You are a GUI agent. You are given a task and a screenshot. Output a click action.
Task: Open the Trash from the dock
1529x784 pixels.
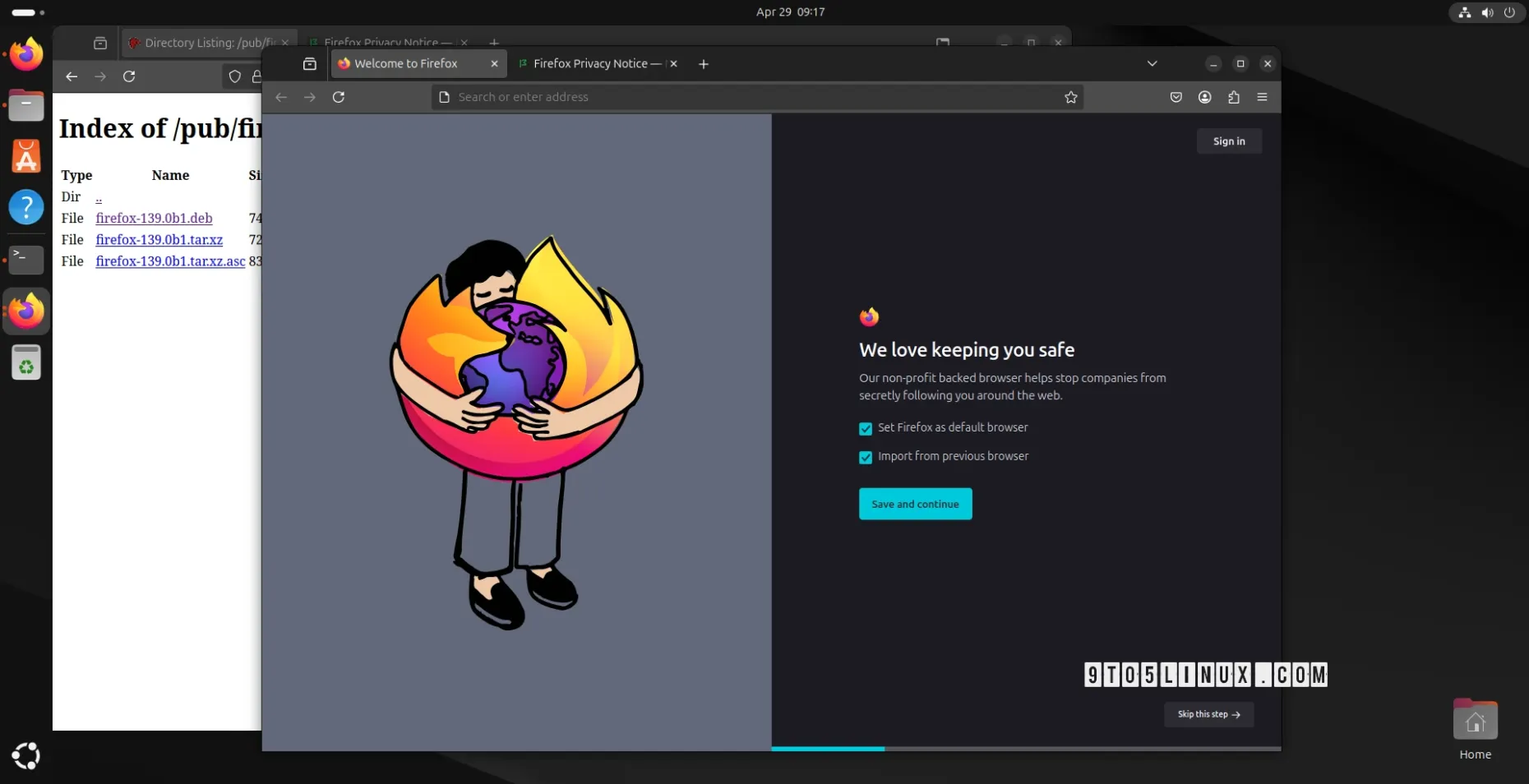pos(26,362)
